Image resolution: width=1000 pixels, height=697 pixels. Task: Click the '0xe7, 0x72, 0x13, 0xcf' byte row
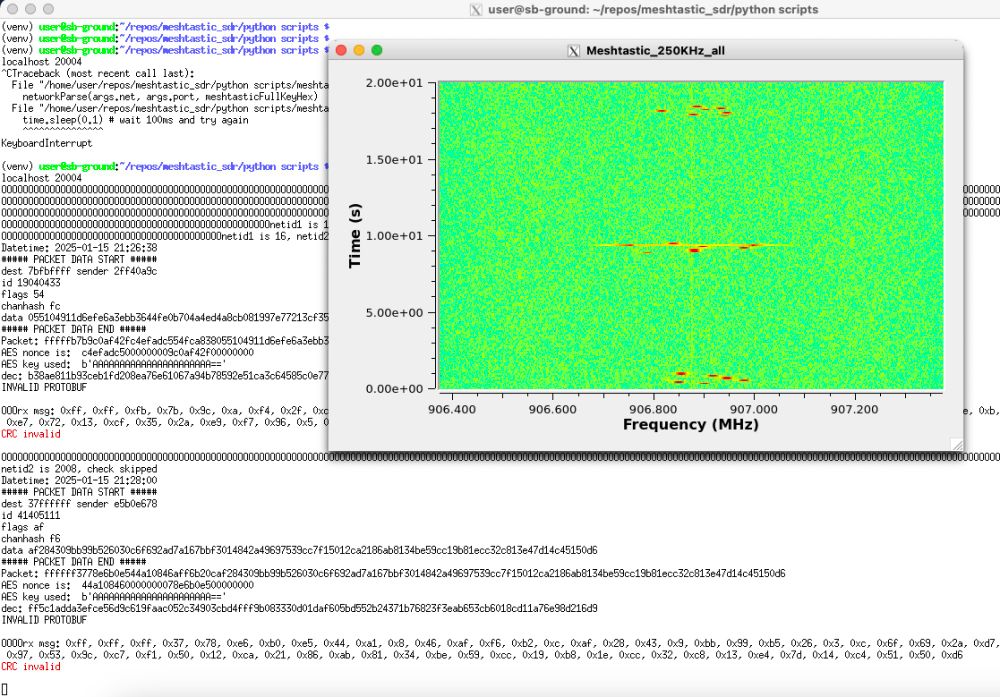pyautogui.click(x=167, y=422)
